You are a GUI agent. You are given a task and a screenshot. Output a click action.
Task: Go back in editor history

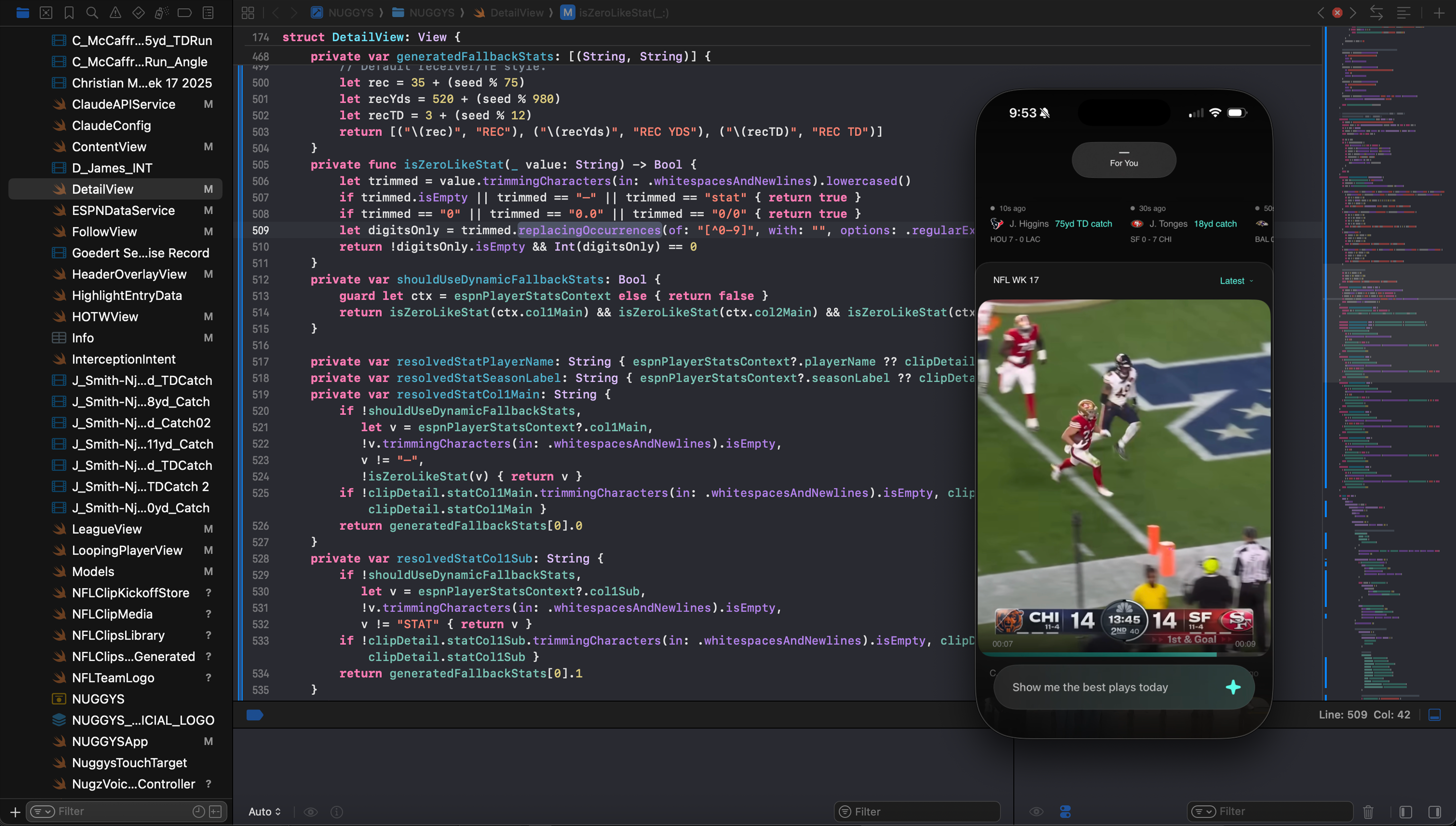(276, 12)
